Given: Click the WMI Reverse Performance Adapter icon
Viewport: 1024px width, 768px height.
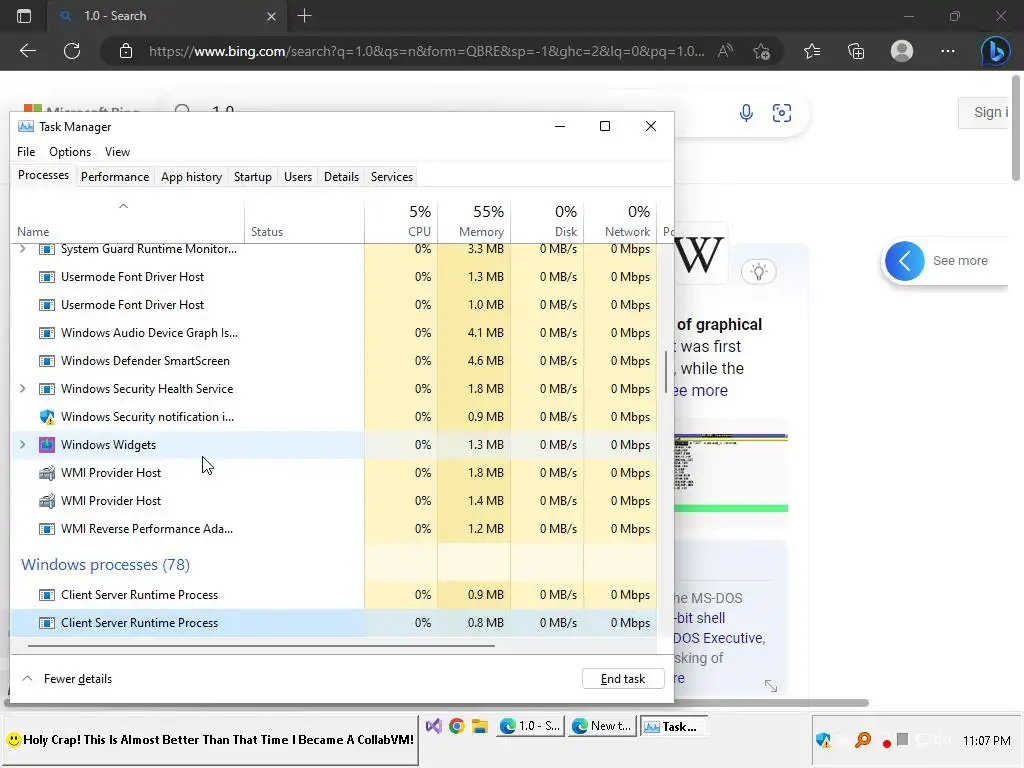Looking at the screenshot, I should click(46, 529).
